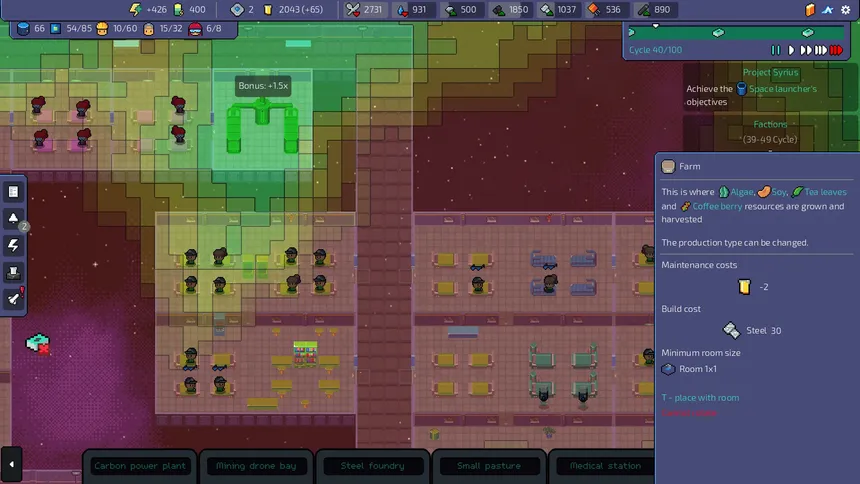
Task: Click the red-helmet population icon 6/8
Action: tap(195, 29)
